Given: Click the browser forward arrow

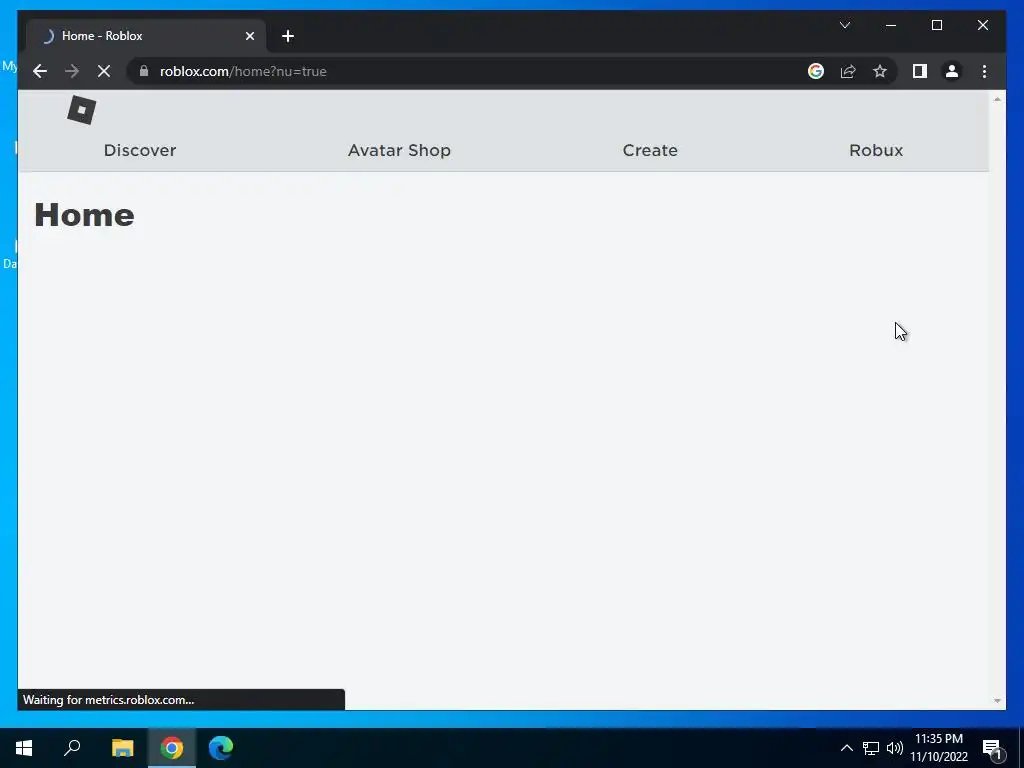Looking at the screenshot, I should pyautogui.click(x=72, y=71).
